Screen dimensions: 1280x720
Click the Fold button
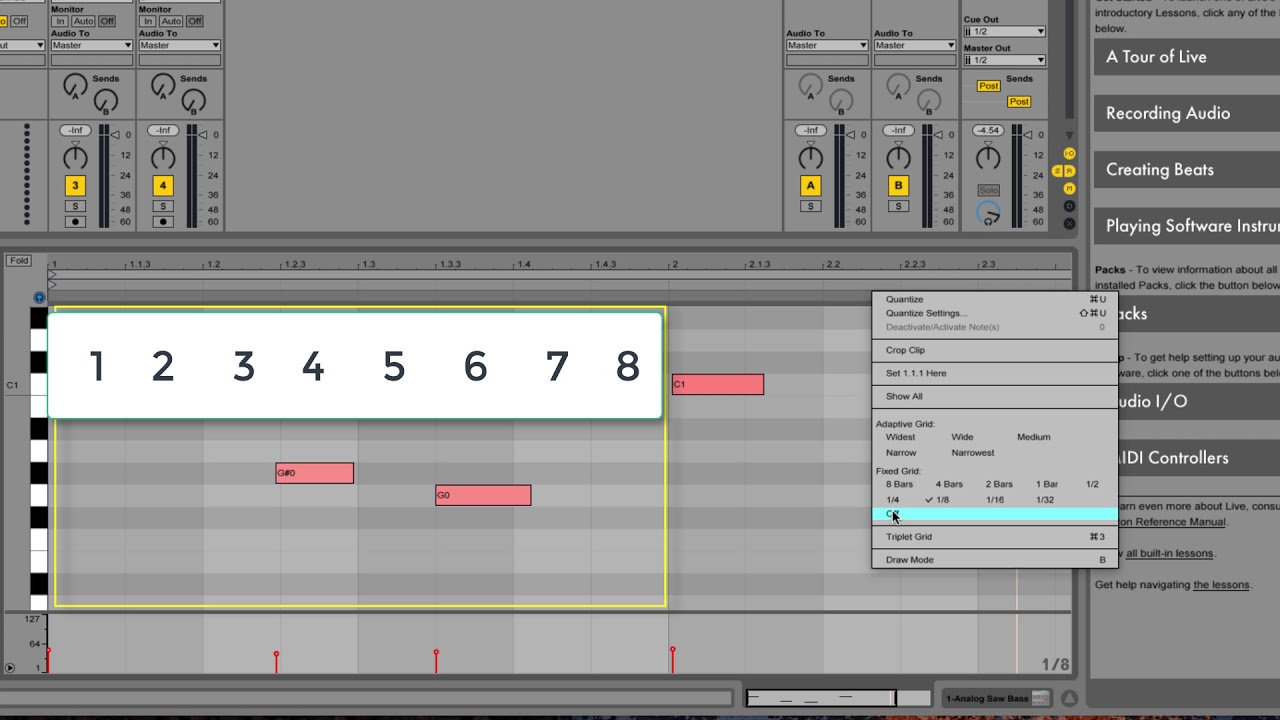click(19, 261)
